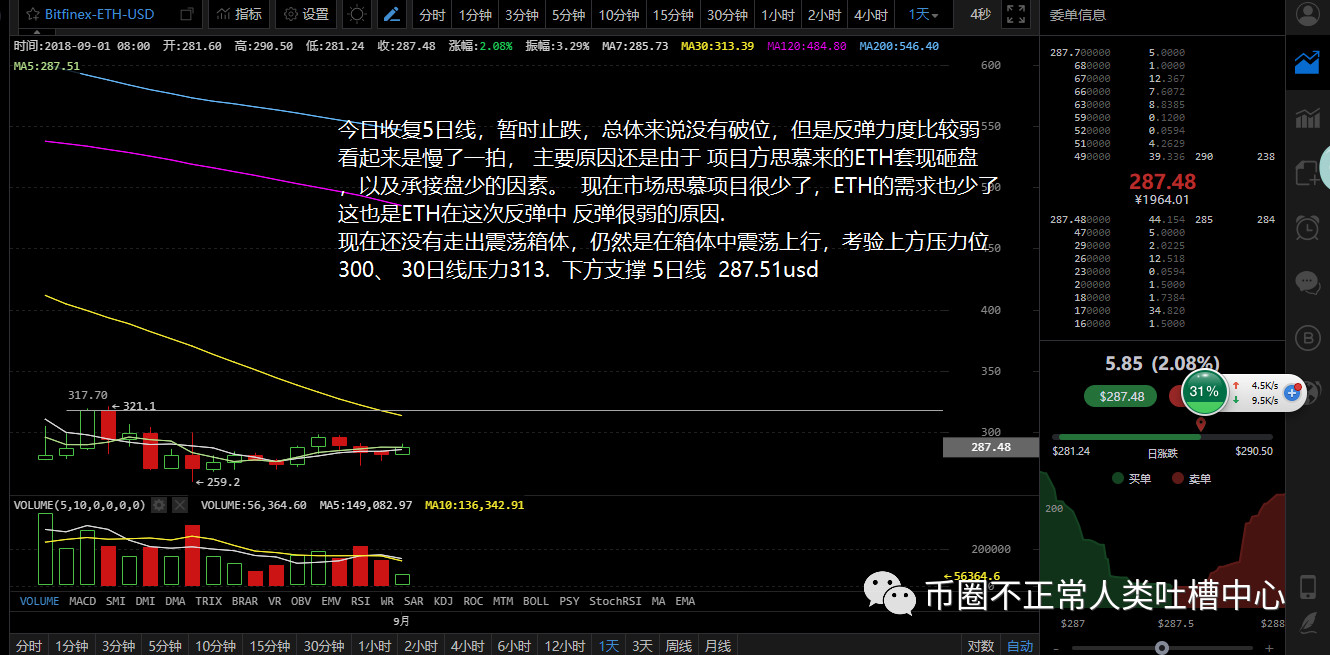Switch to the MACD indicator
The image size is (1330, 655).
point(83,601)
